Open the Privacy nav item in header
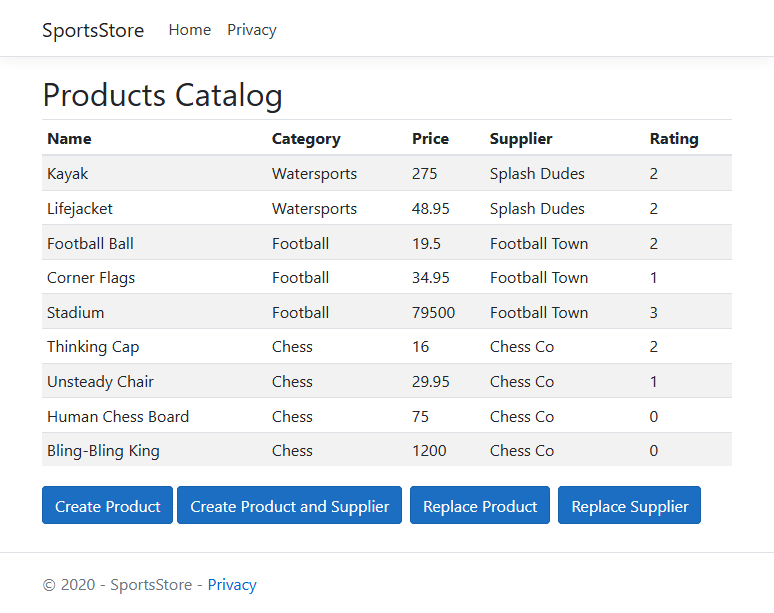Viewport: 774px width, 613px height. pos(251,30)
